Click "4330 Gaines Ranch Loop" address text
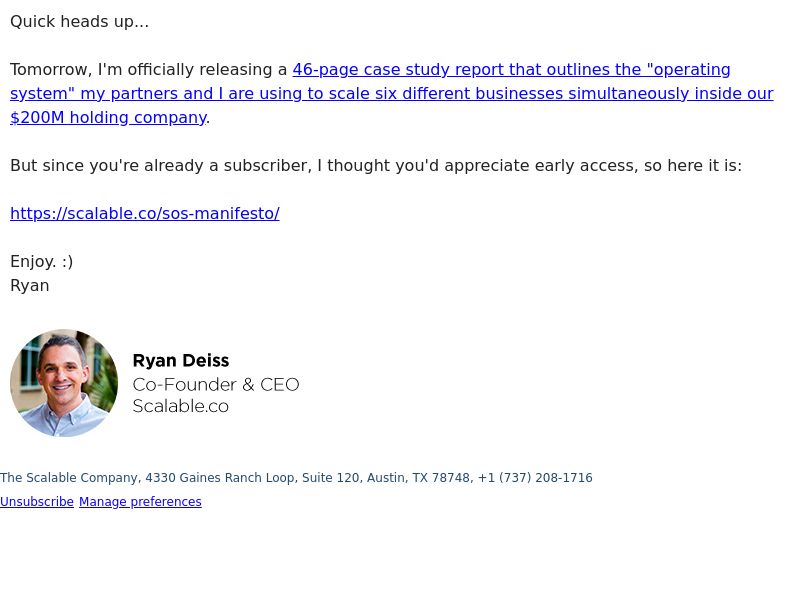Image resolution: width=800 pixels, height=600 pixels. 219,478
